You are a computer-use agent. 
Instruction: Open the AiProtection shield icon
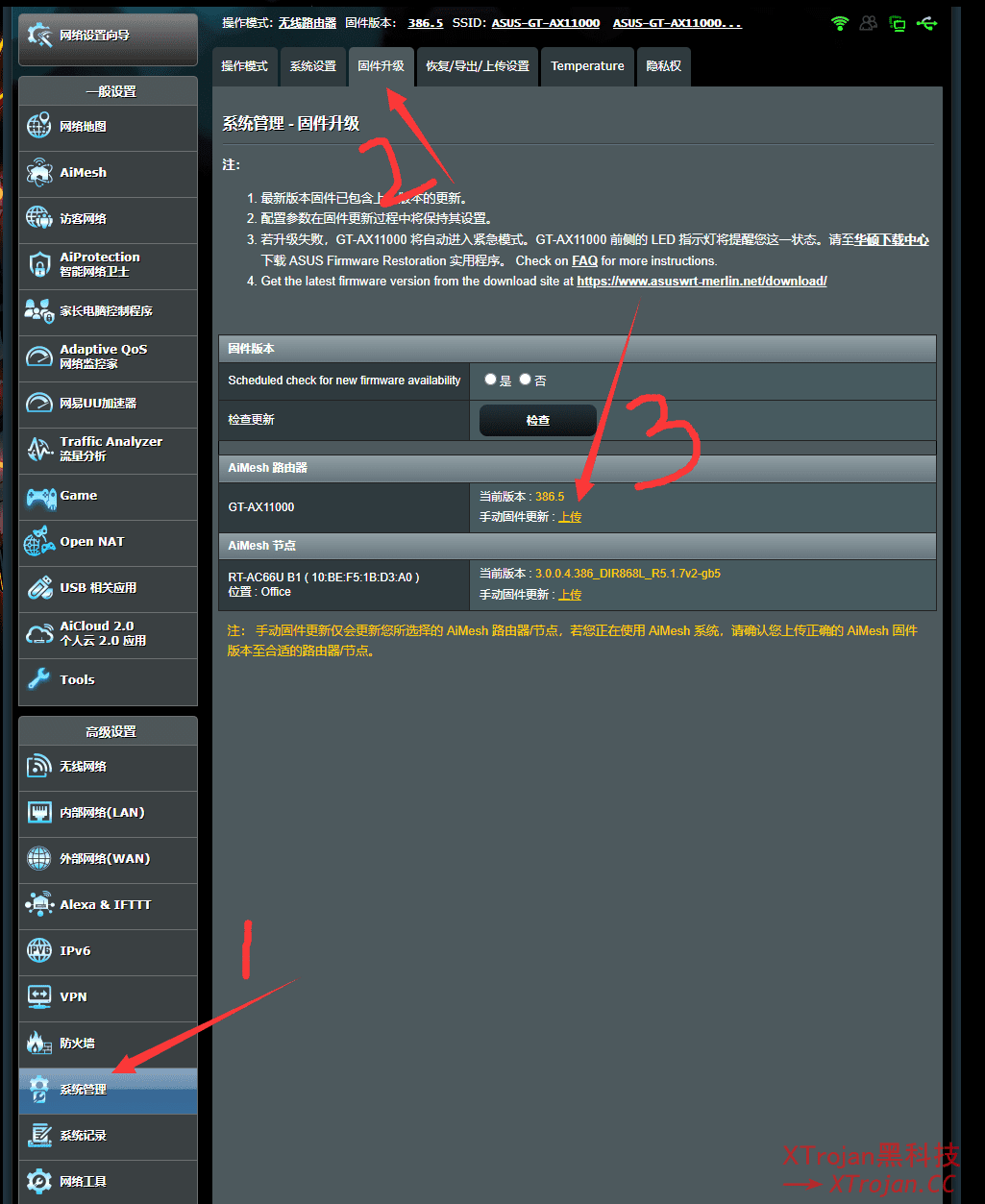(x=39, y=264)
